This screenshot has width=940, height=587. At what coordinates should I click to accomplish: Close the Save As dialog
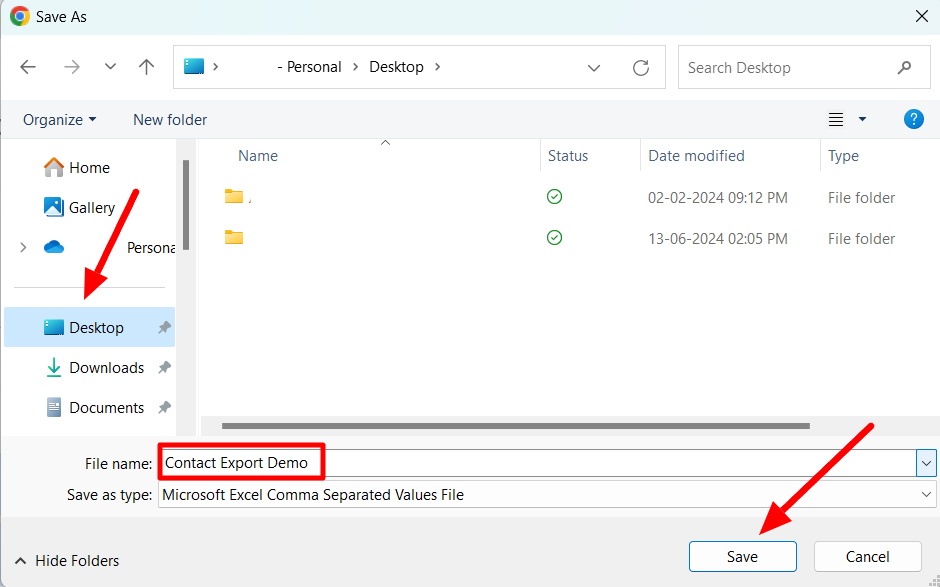tap(922, 16)
